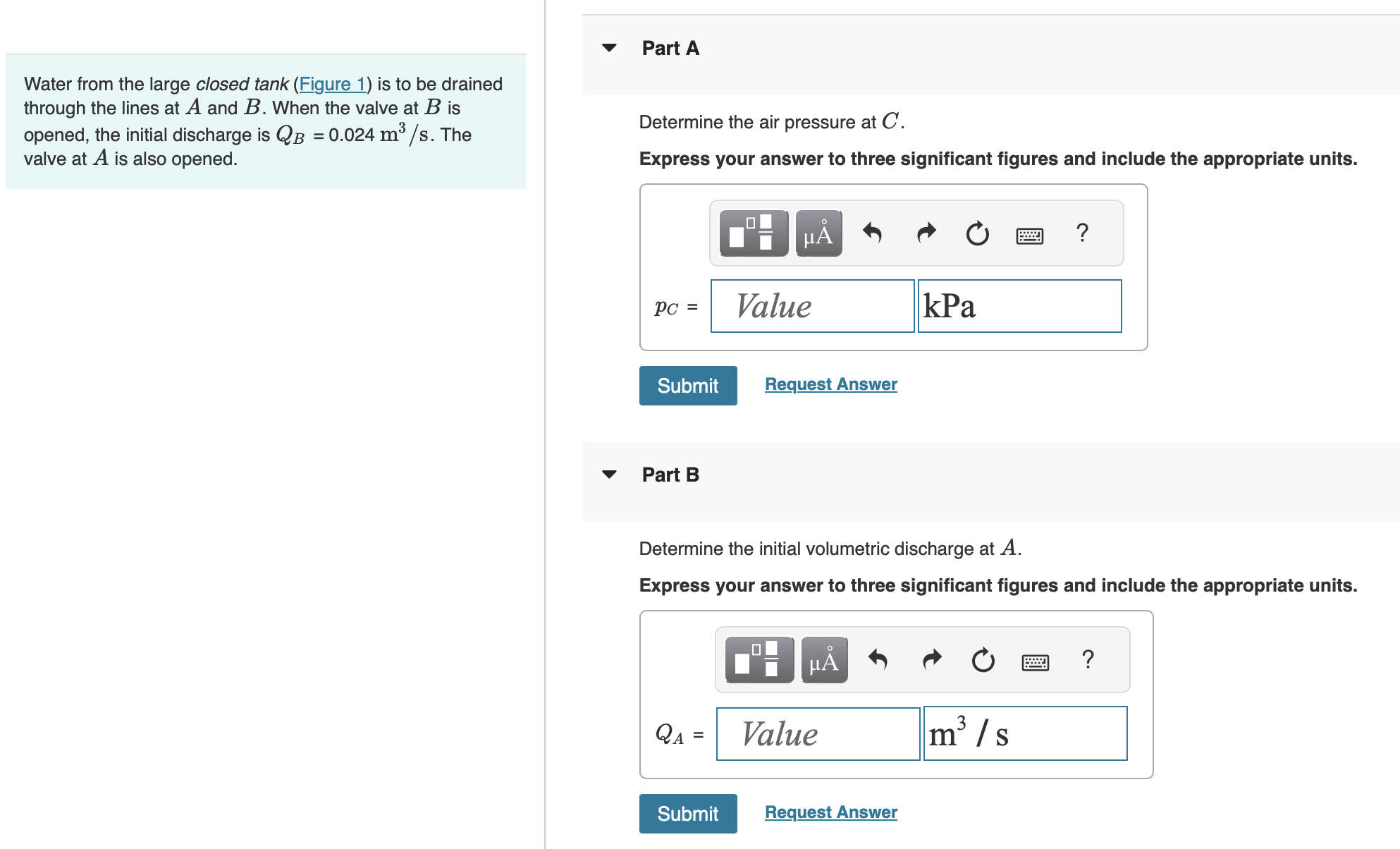Open the Figure 1 link
This screenshot has width=1400, height=849.
click(x=332, y=84)
